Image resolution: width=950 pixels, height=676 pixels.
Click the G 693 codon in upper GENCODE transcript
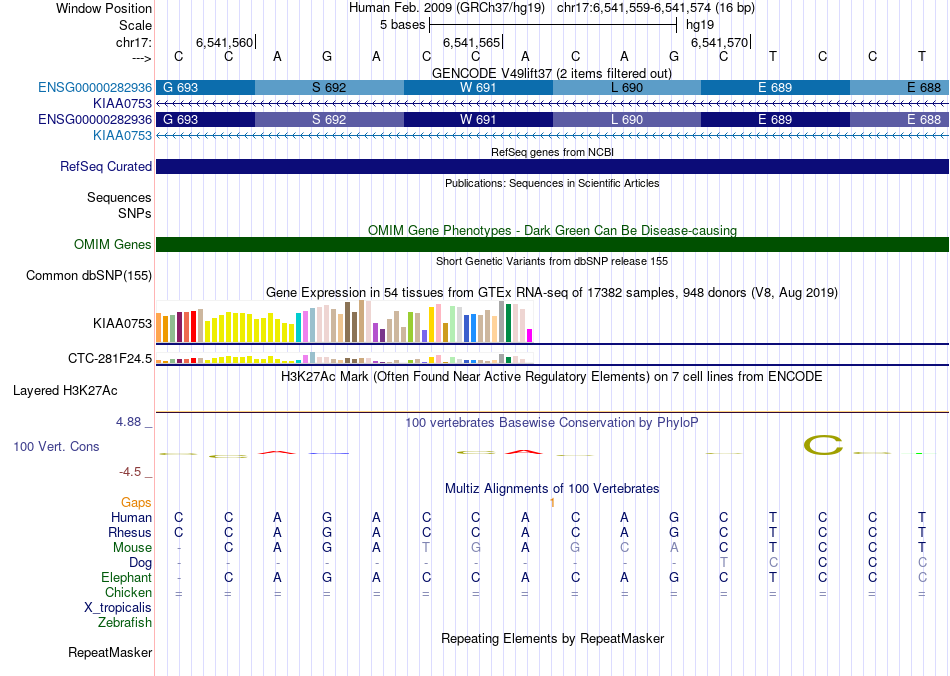pos(205,87)
